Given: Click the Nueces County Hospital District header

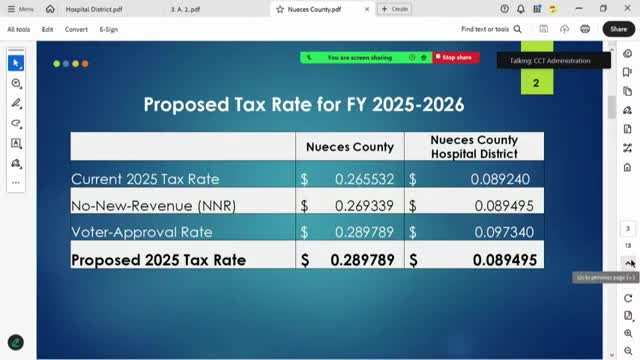Looking at the screenshot, I should click(474, 147).
